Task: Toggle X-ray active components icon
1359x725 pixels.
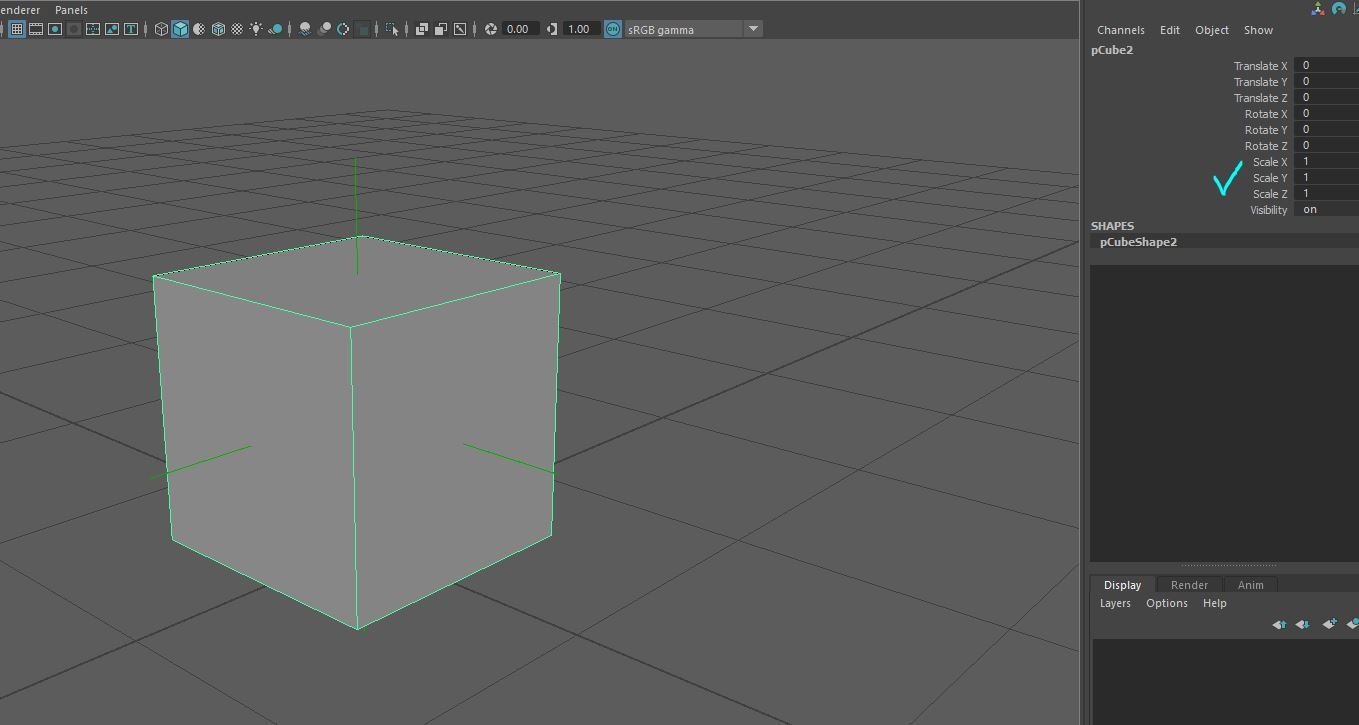Action: (441, 29)
